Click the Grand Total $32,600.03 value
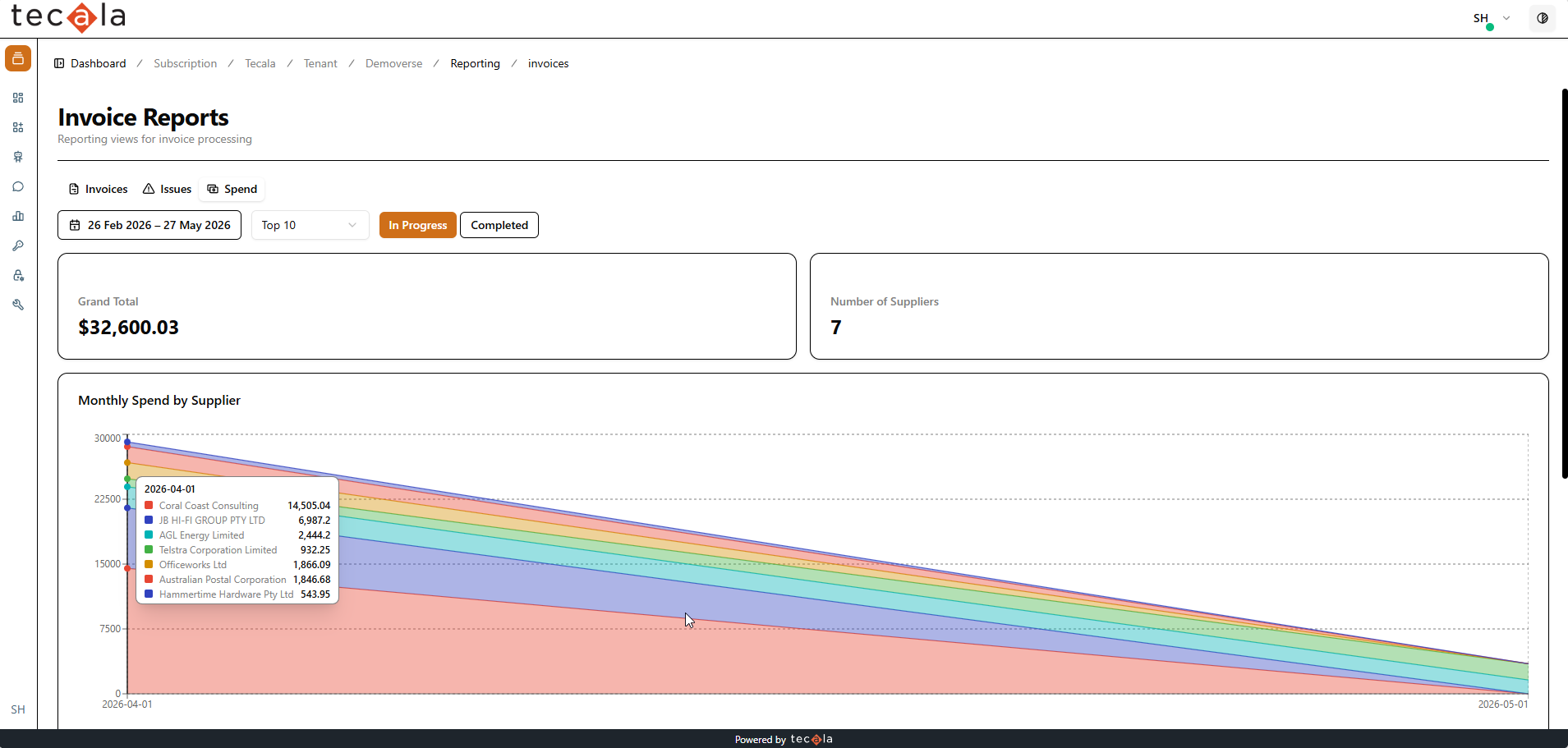This screenshot has height=748, width=1568. pyautogui.click(x=128, y=328)
